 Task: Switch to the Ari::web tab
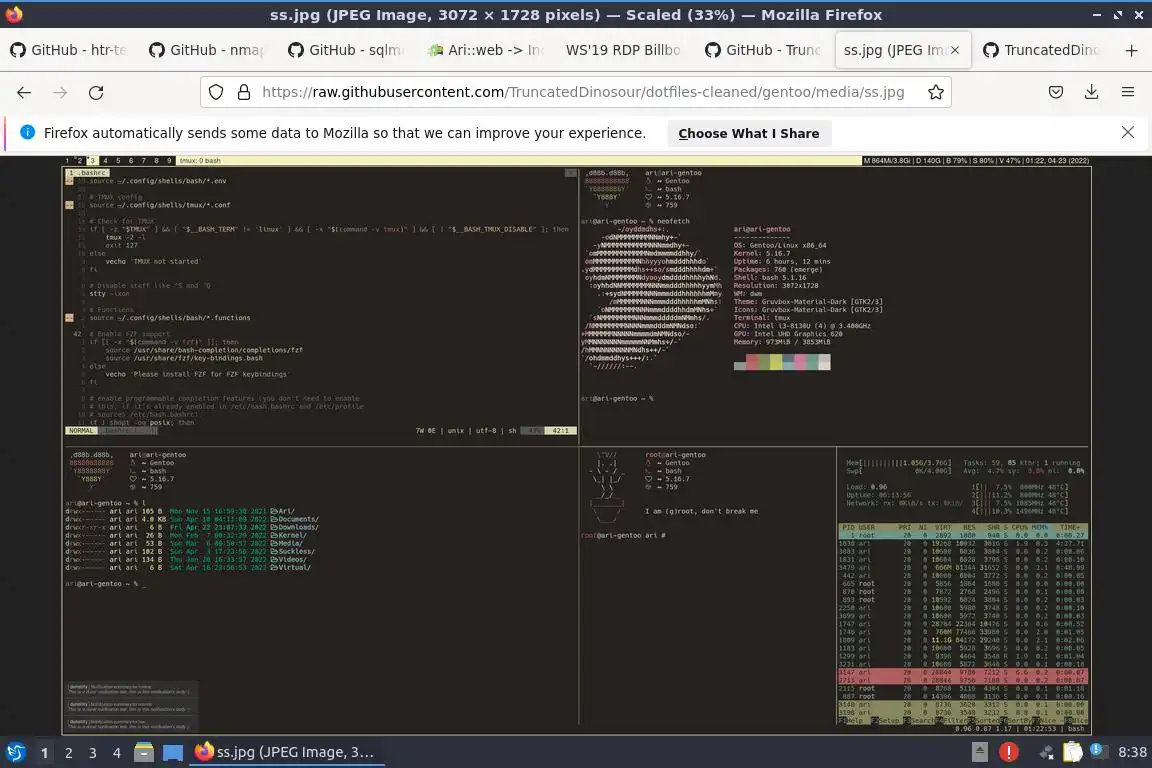pyautogui.click(x=486, y=50)
